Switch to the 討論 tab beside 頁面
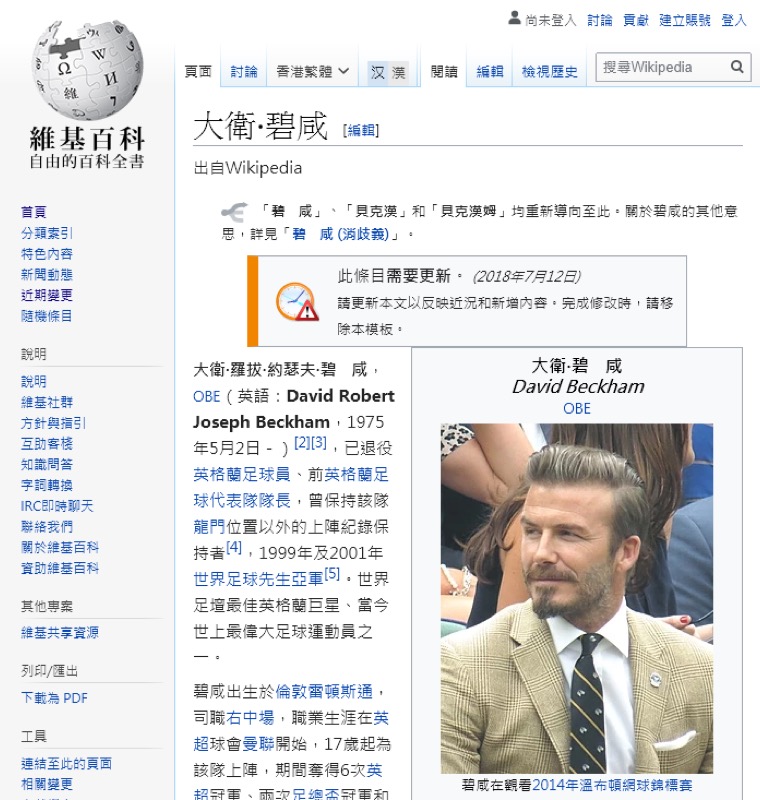The image size is (760, 800). (244, 72)
